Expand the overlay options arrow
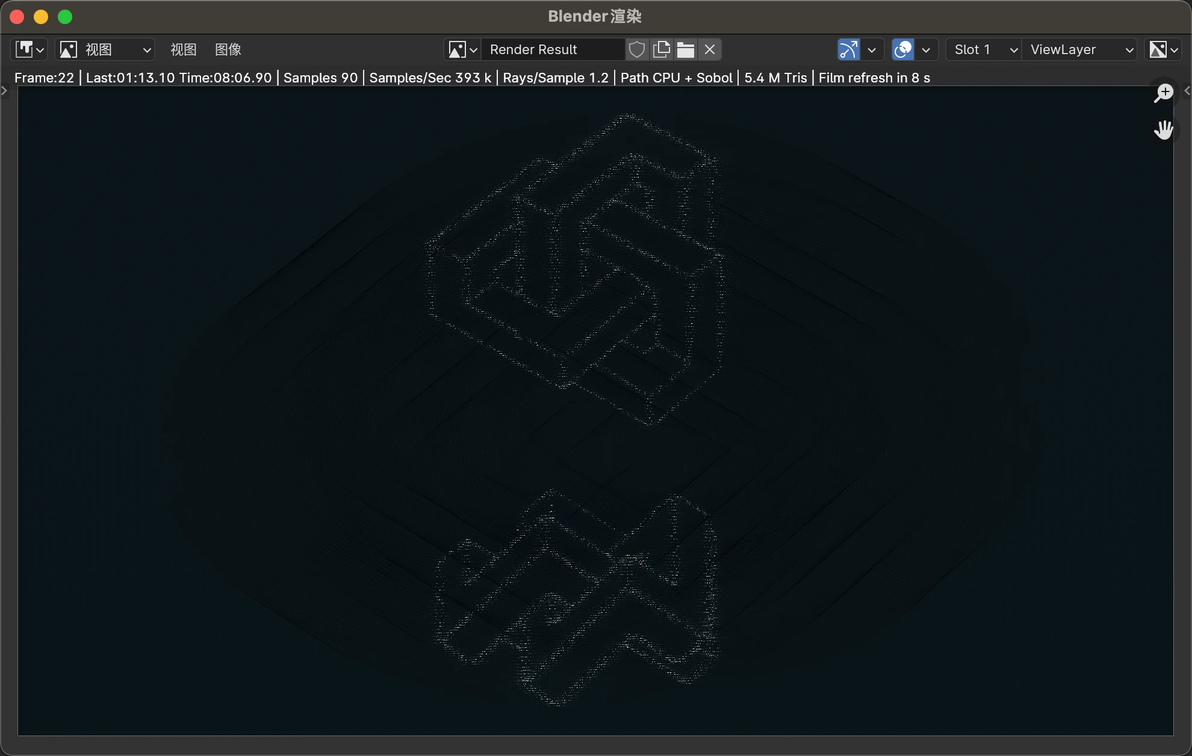 tap(926, 49)
